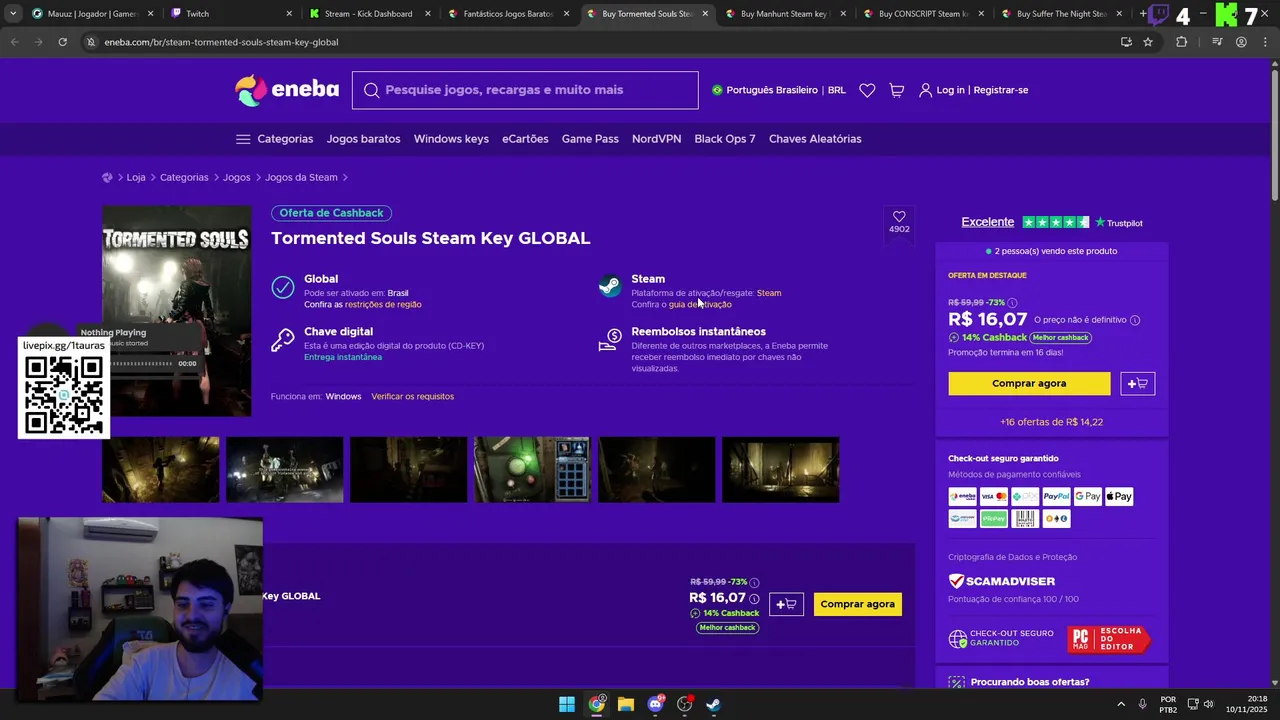Image resolution: width=1280 pixels, height=720 pixels.
Task: Open the NordVPN menu item
Action: (x=656, y=139)
